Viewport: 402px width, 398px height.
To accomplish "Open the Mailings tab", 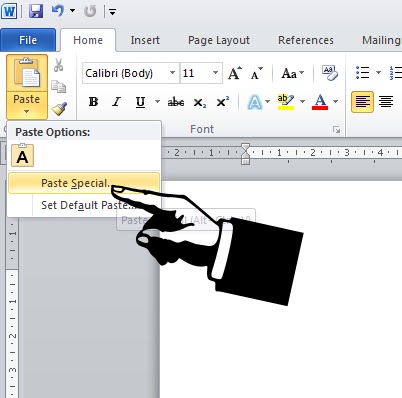I will (381, 40).
